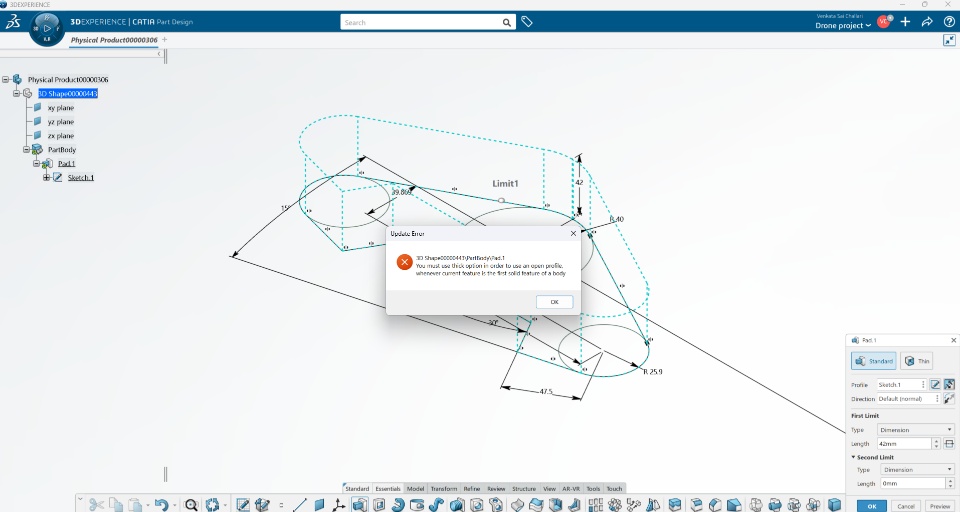Image resolution: width=960 pixels, height=512 pixels.
Task: Click the Shaft tool icon
Action: click(398, 505)
